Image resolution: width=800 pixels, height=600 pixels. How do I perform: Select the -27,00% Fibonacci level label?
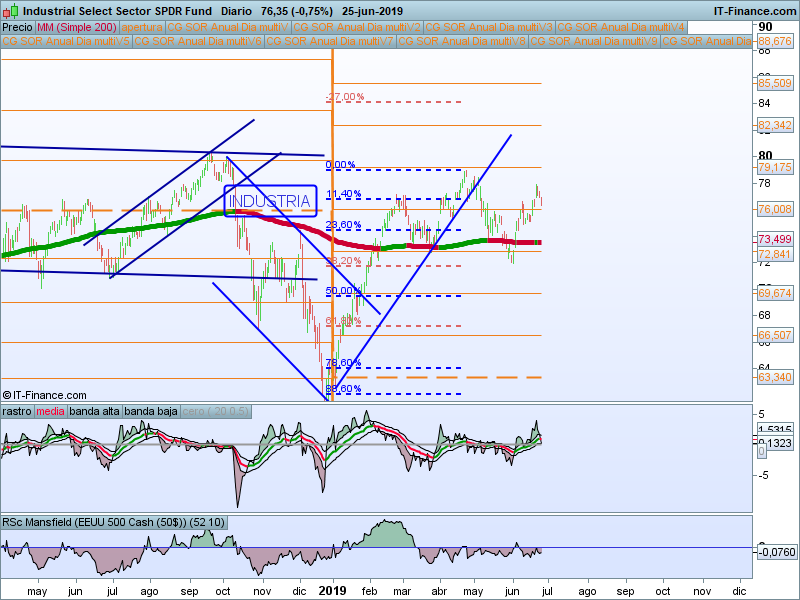click(x=345, y=96)
